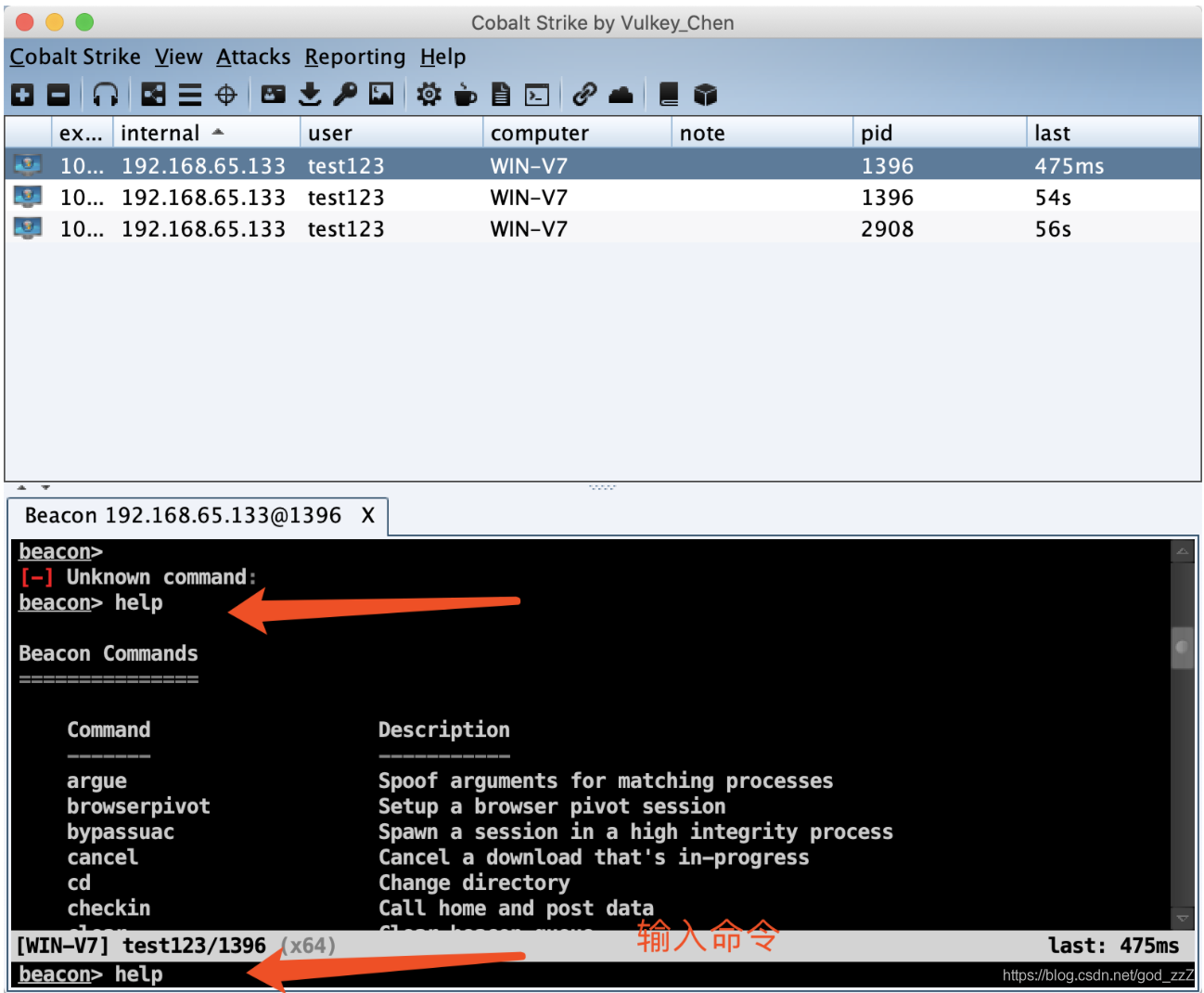1204x993 pixels.
Task: Open the View menu
Action: [178, 57]
